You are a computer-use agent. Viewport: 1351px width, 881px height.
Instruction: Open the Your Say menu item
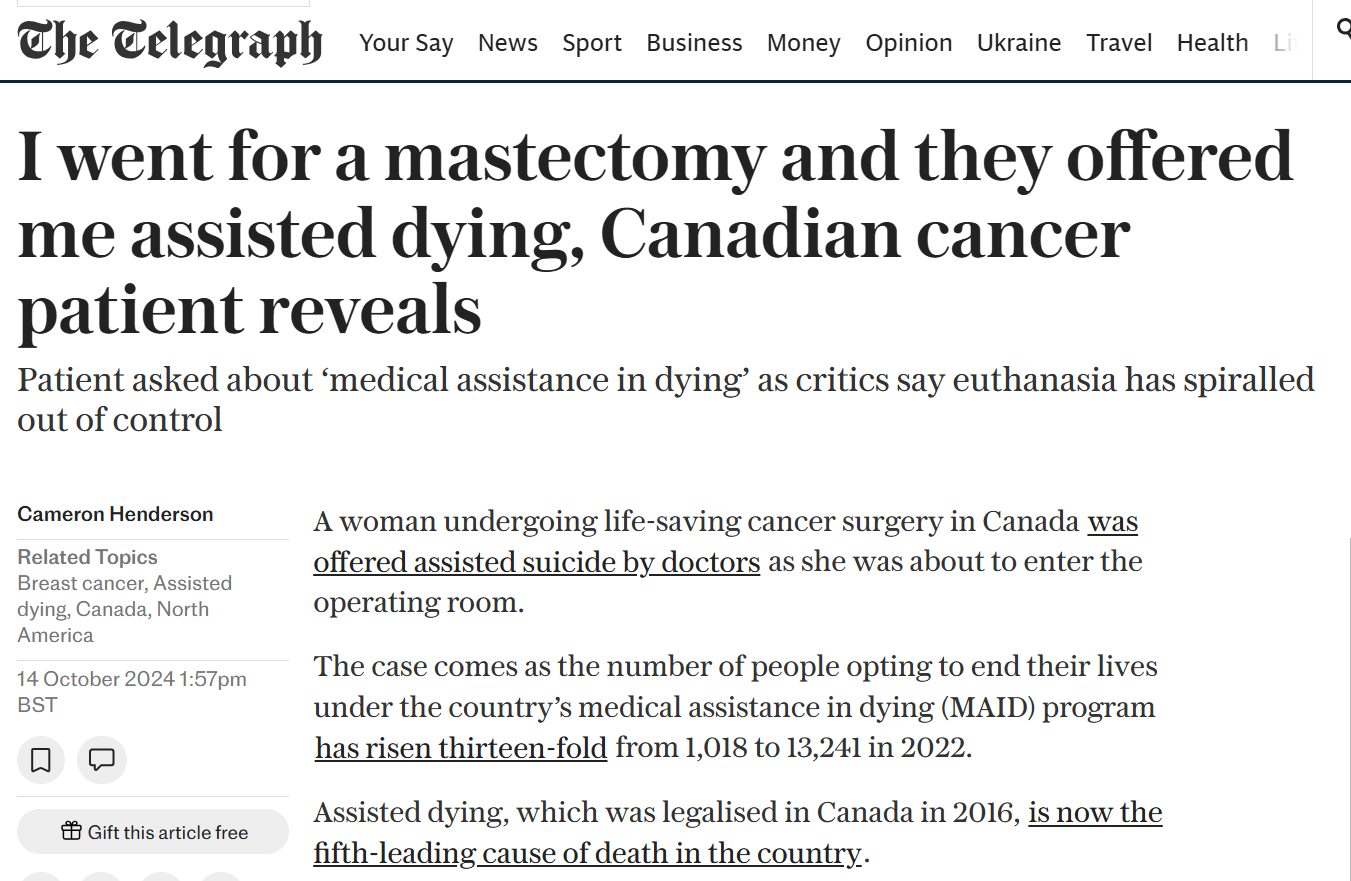click(406, 43)
